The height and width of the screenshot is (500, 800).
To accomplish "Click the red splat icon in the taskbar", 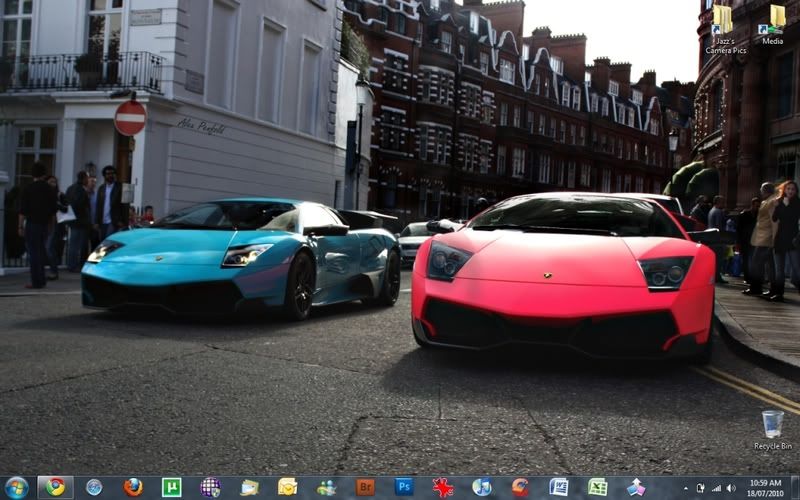I will 443,487.
